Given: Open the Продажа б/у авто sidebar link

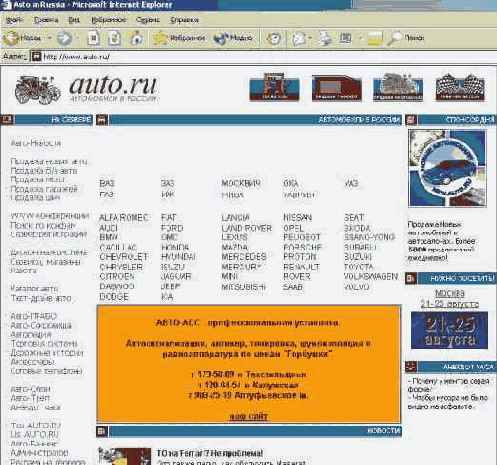Looking at the screenshot, I should coord(44,171).
